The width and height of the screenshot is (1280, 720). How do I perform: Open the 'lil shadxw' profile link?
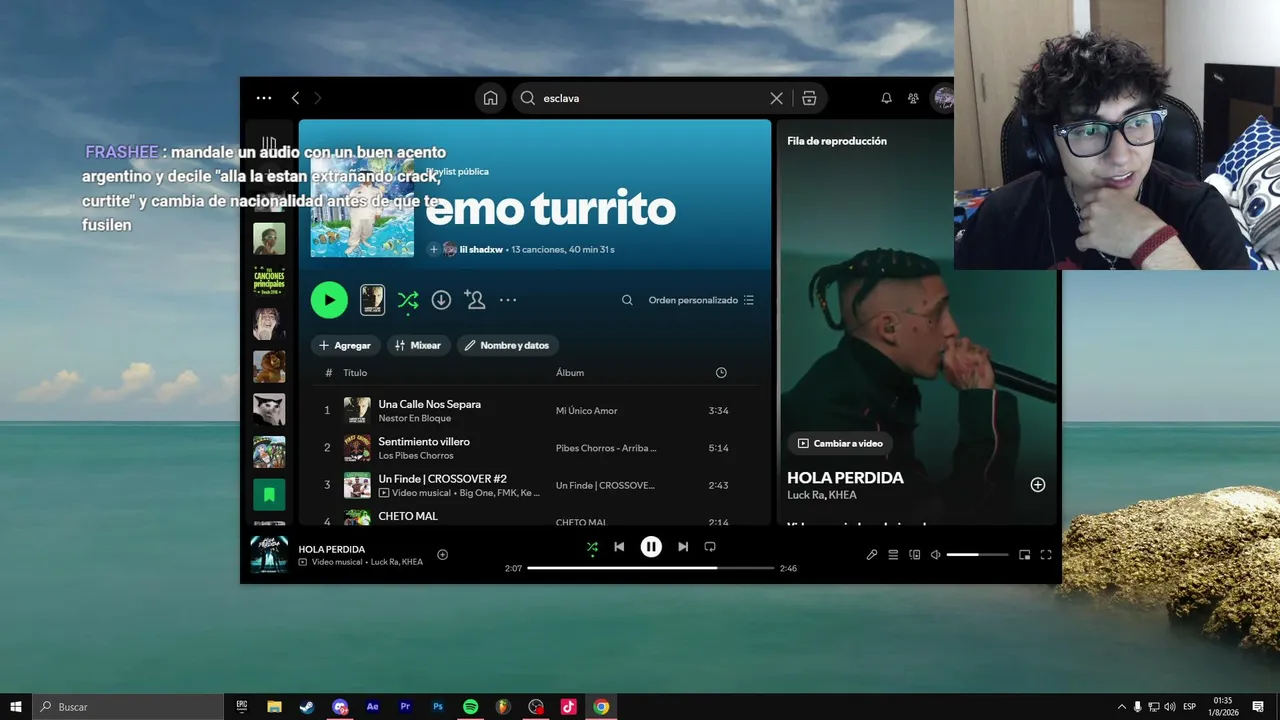click(x=481, y=249)
